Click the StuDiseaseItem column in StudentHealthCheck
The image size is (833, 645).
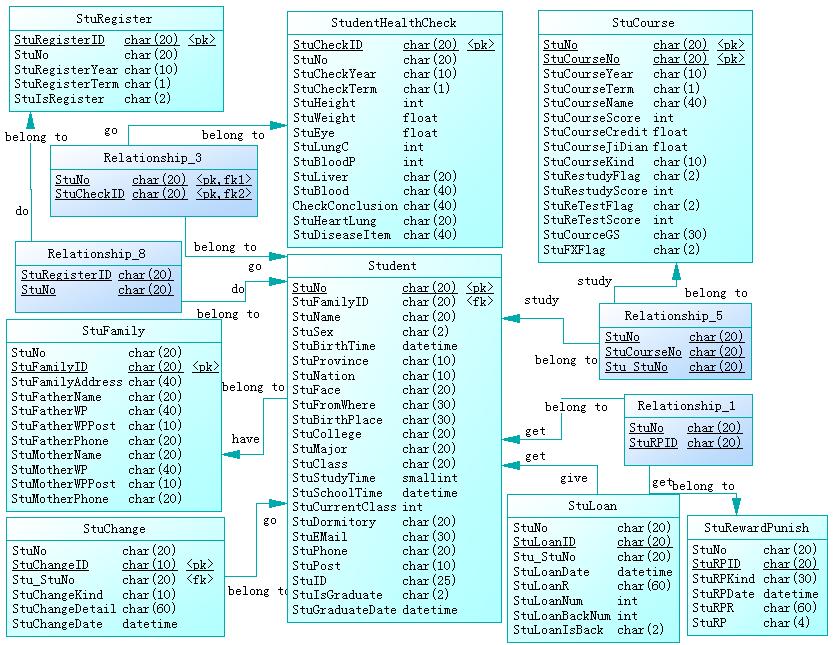(341, 235)
